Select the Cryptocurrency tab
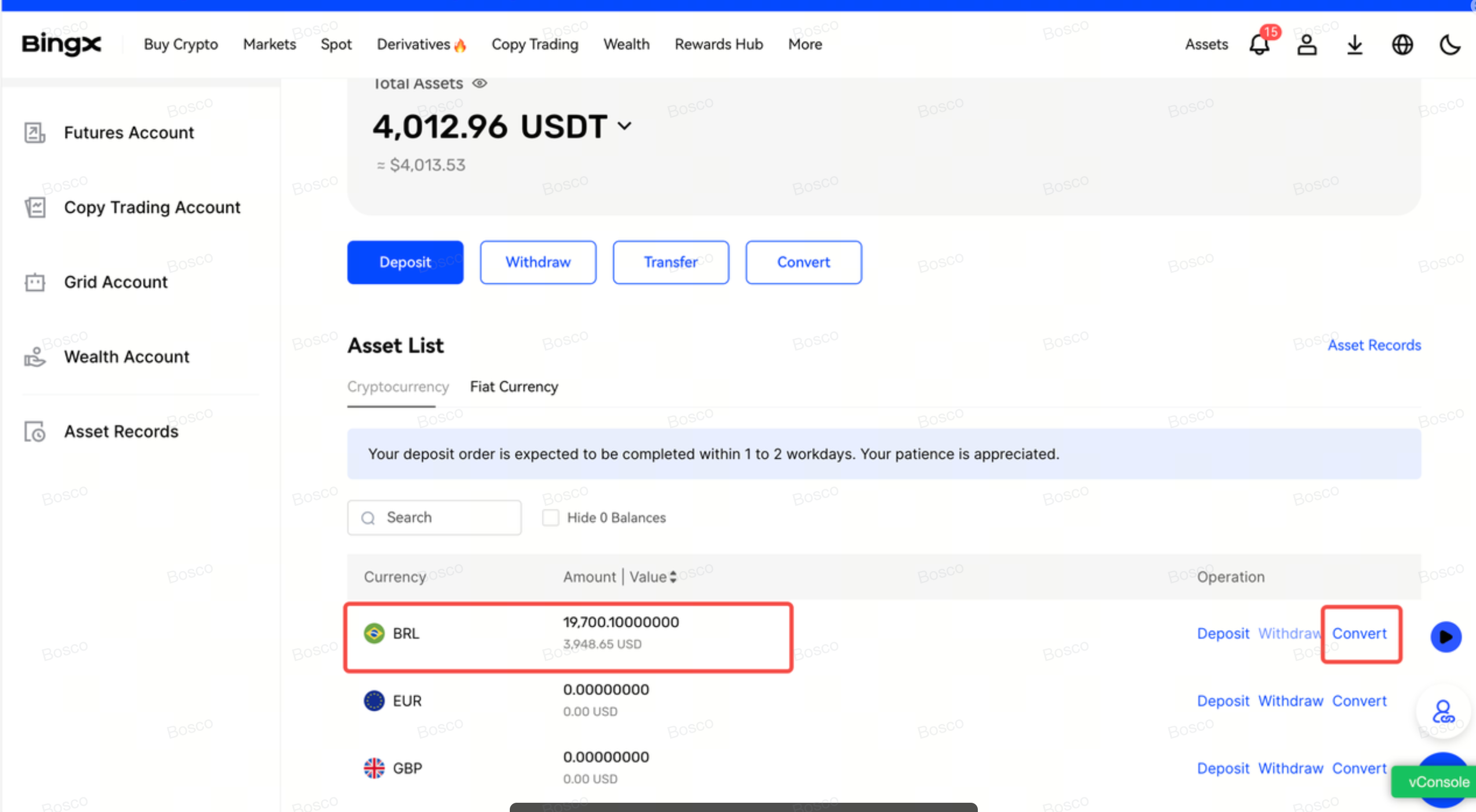1476x812 pixels. 398,386
